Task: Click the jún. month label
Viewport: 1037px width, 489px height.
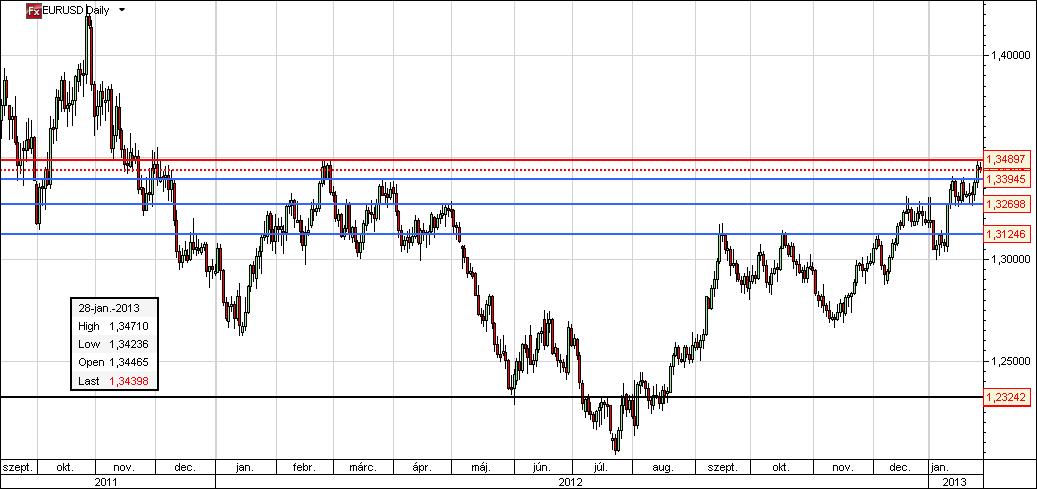Action: [x=541, y=468]
